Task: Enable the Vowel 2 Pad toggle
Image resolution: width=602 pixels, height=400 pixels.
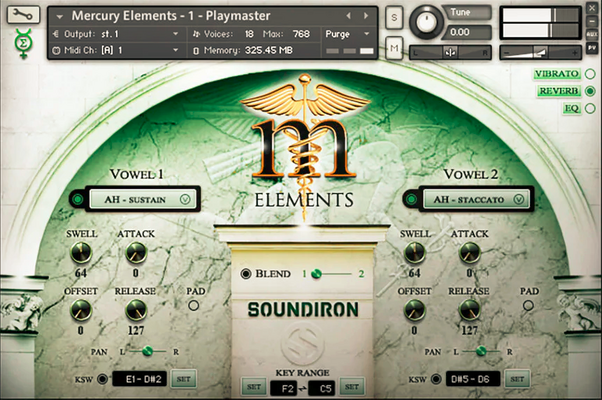Action: tap(528, 306)
